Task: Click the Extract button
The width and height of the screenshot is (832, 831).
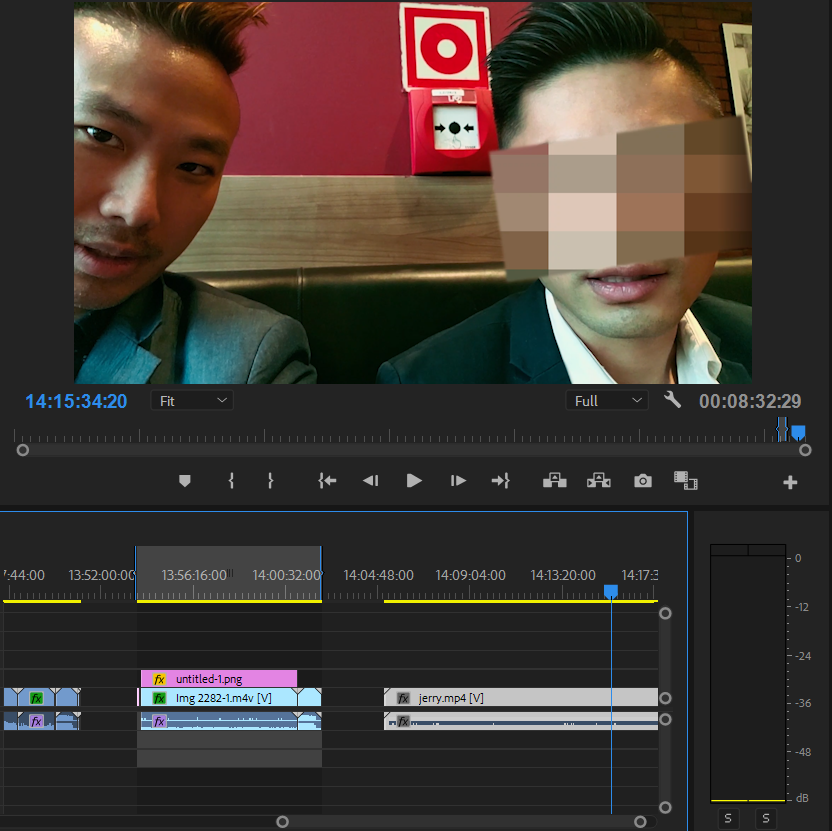Action: (598, 481)
